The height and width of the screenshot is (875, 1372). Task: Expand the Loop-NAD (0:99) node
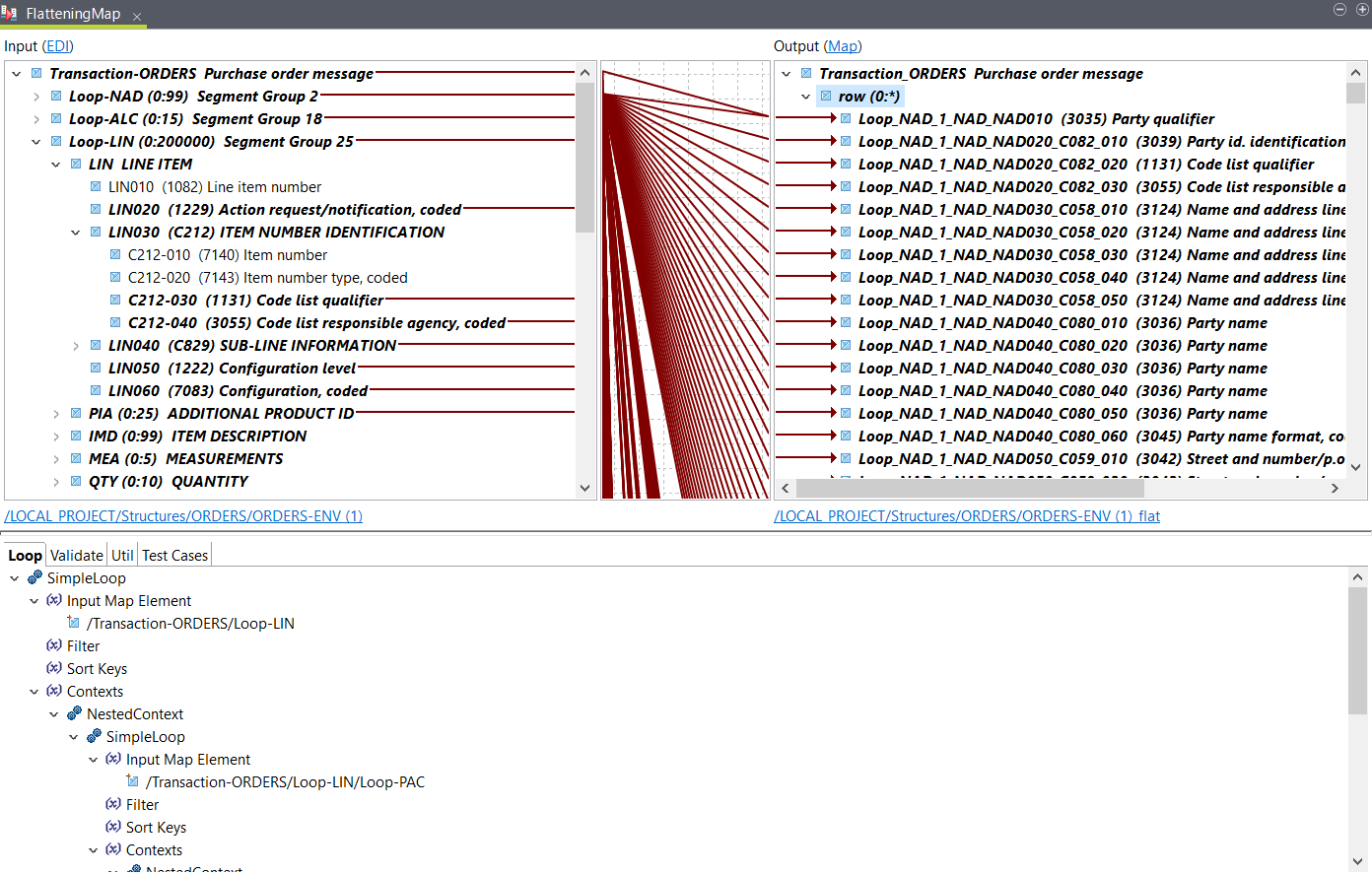(36, 97)
